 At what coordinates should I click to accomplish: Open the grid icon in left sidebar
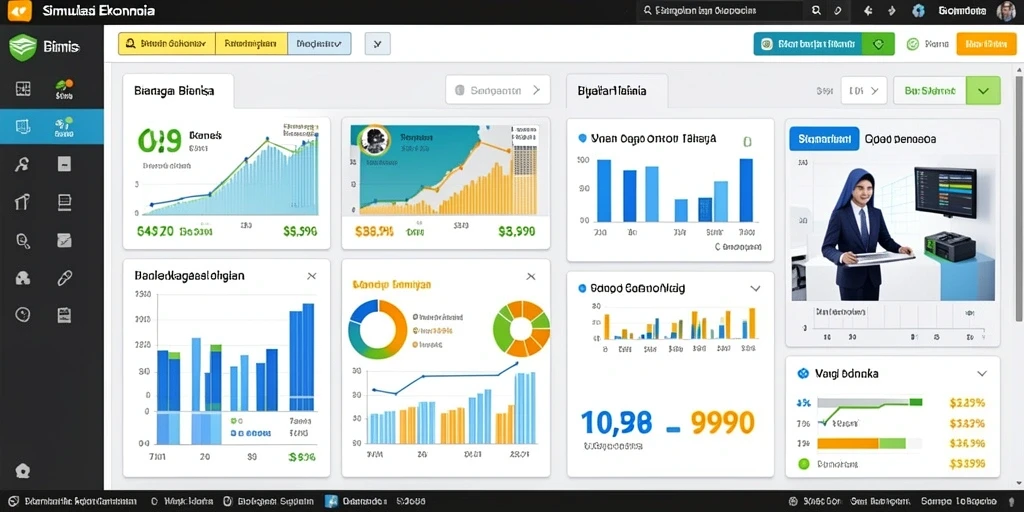pyautogui.click(x=23, y=89)
